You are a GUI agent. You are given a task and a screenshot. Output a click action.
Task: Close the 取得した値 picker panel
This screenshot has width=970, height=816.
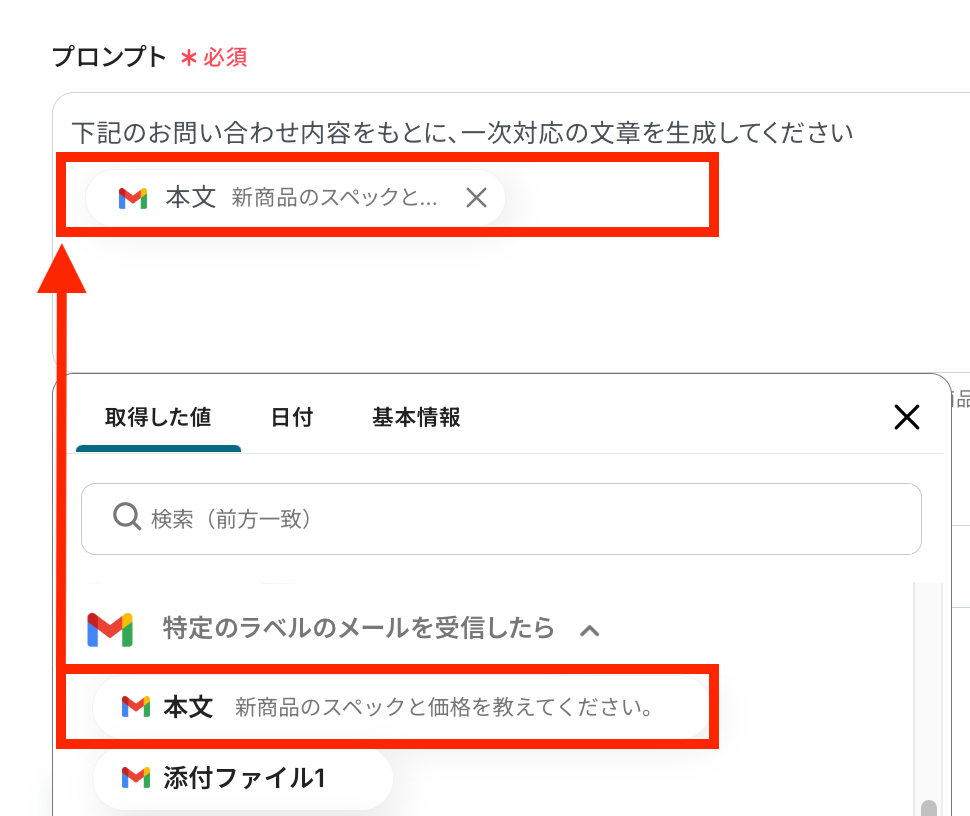[x=906, y=417]
